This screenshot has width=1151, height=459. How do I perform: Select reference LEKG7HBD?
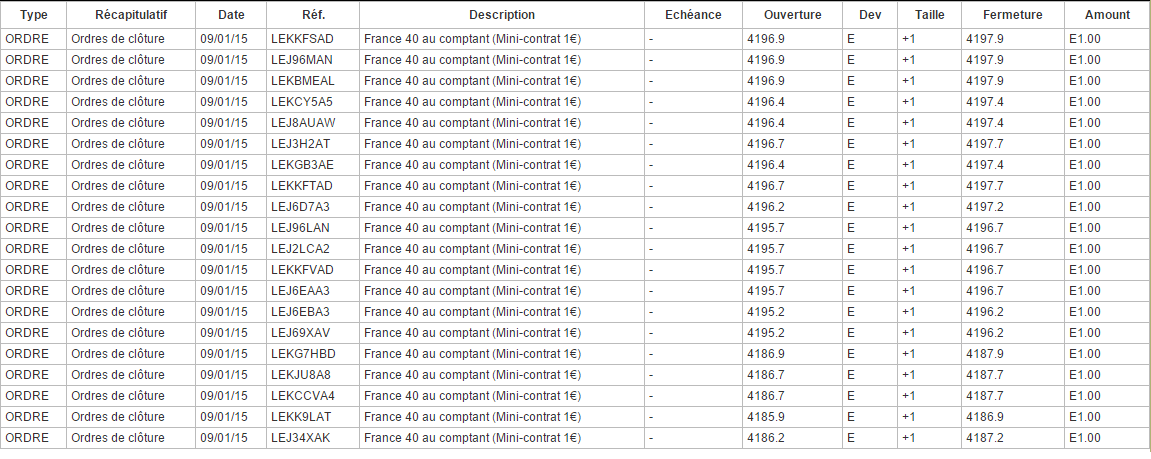(x=303, y=354)
